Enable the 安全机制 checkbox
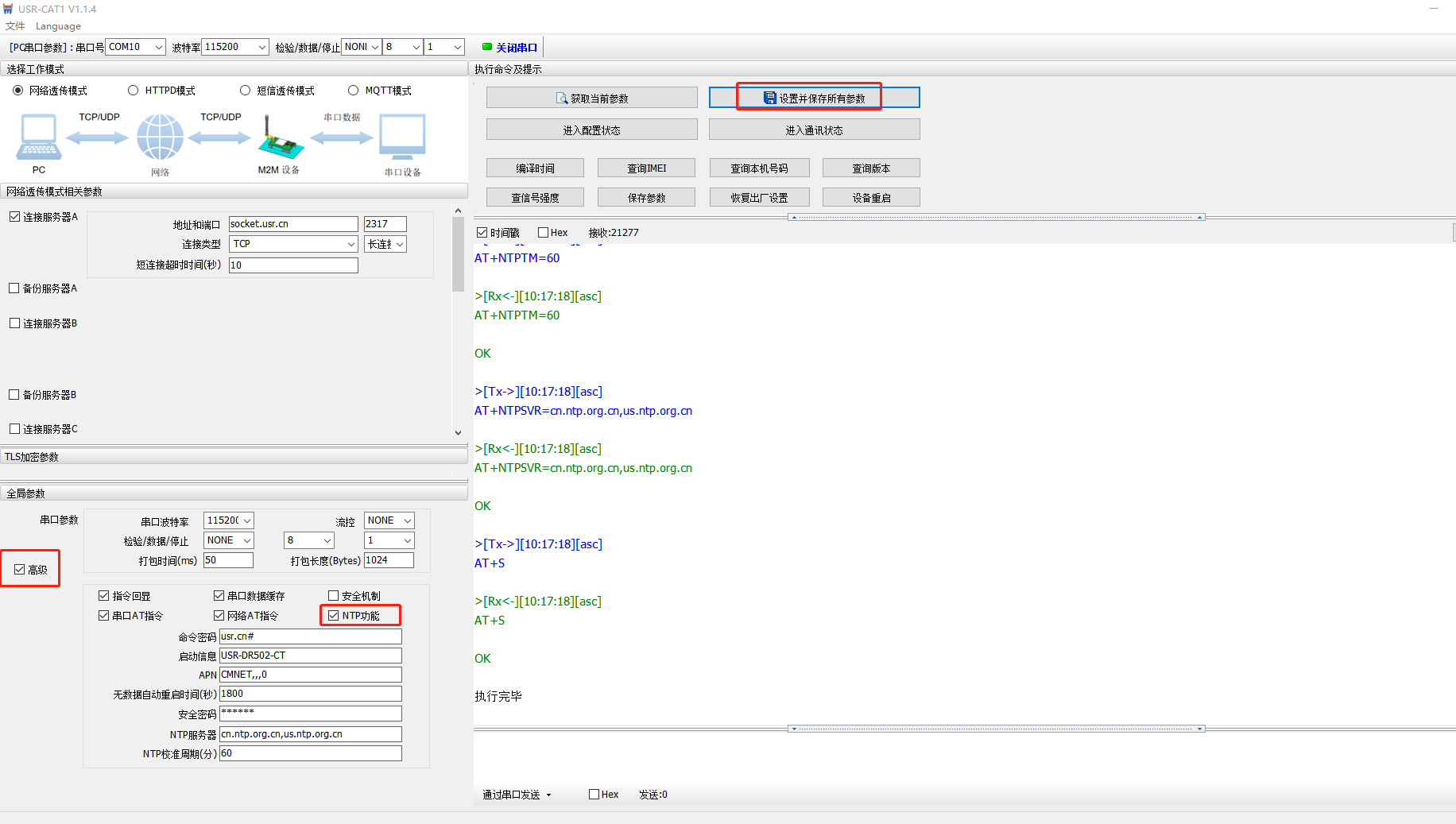Image resolution: width=1456 pixels, height=824 pixels. point(334,596)
